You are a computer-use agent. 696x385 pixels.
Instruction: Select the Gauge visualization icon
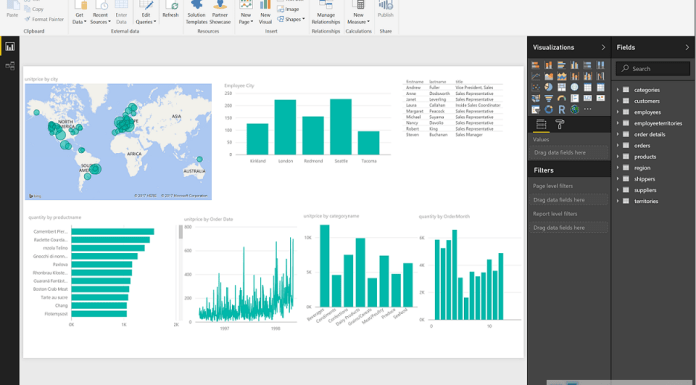click(562, 98)
